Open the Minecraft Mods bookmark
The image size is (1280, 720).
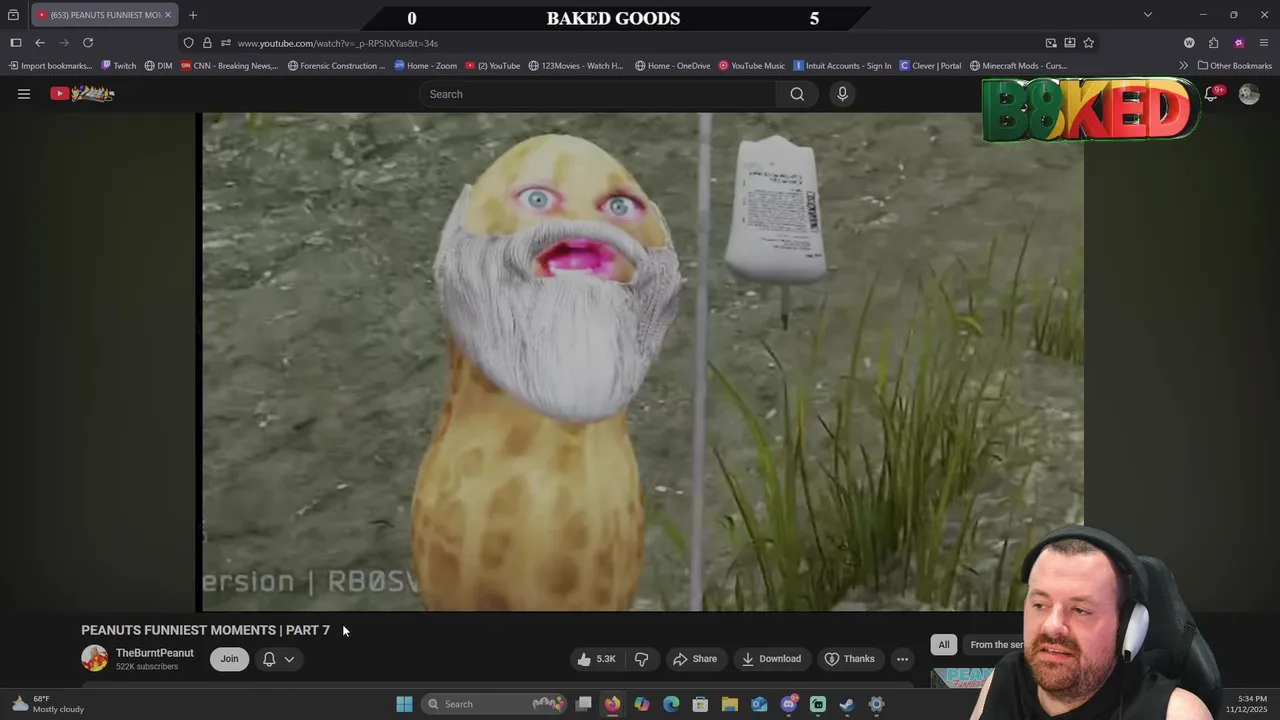click(1019, 66)
